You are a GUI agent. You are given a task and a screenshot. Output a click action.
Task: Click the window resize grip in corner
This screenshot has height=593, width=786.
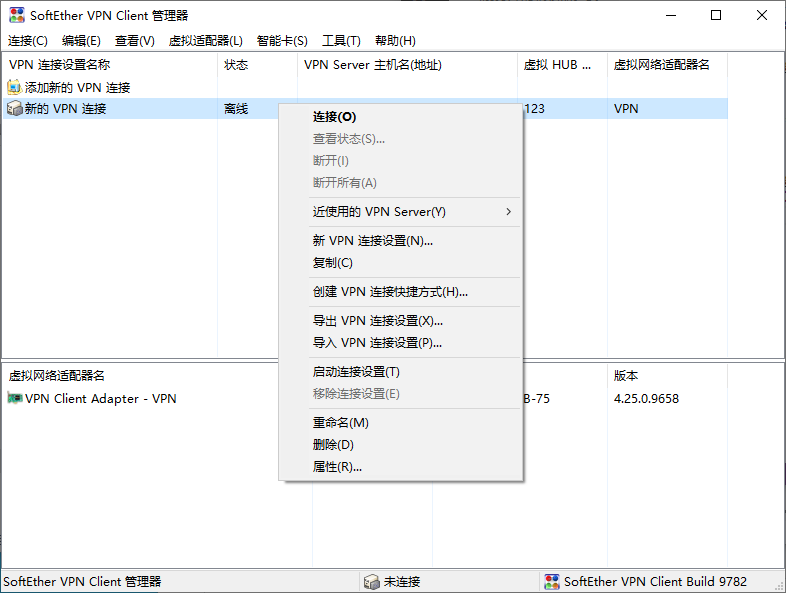[x=779, y=586]
